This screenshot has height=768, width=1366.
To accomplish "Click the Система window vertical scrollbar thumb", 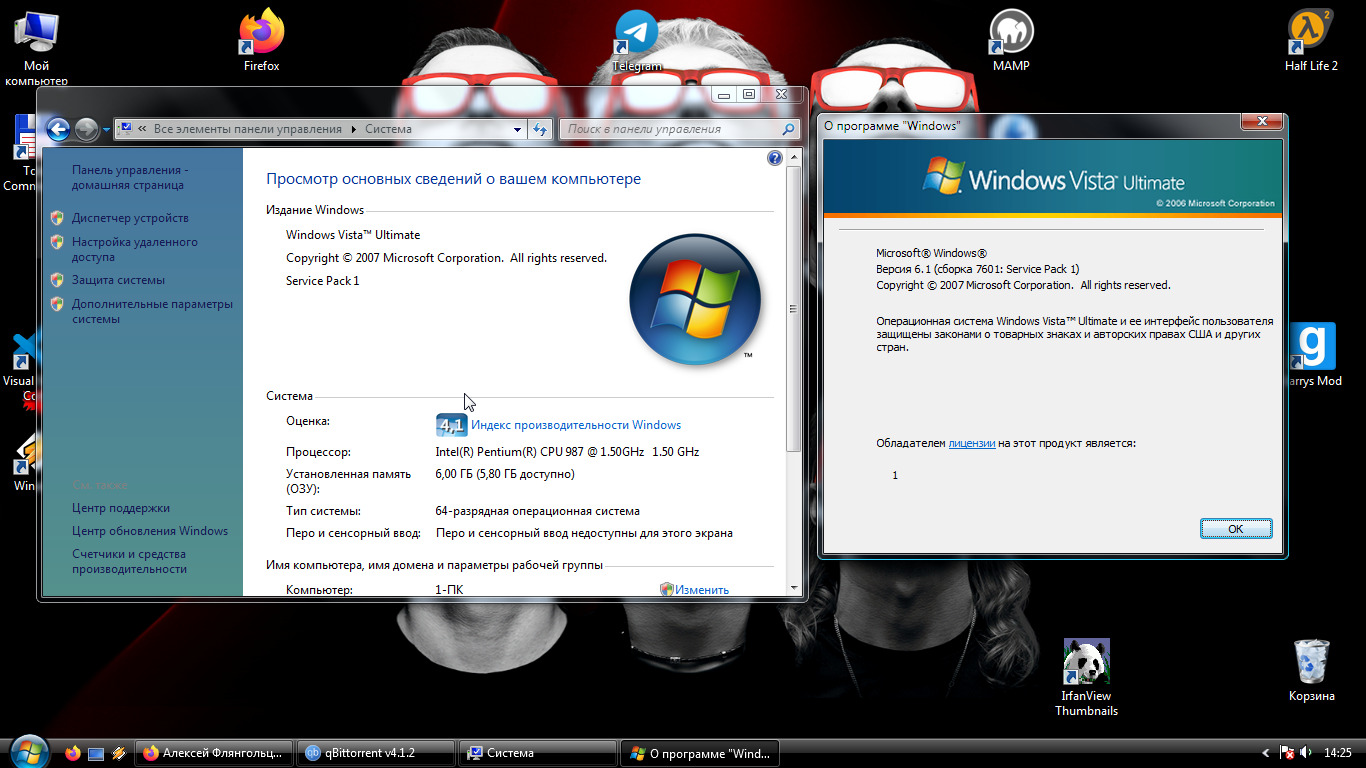I will pyautogui.click(x=794, y=309).
